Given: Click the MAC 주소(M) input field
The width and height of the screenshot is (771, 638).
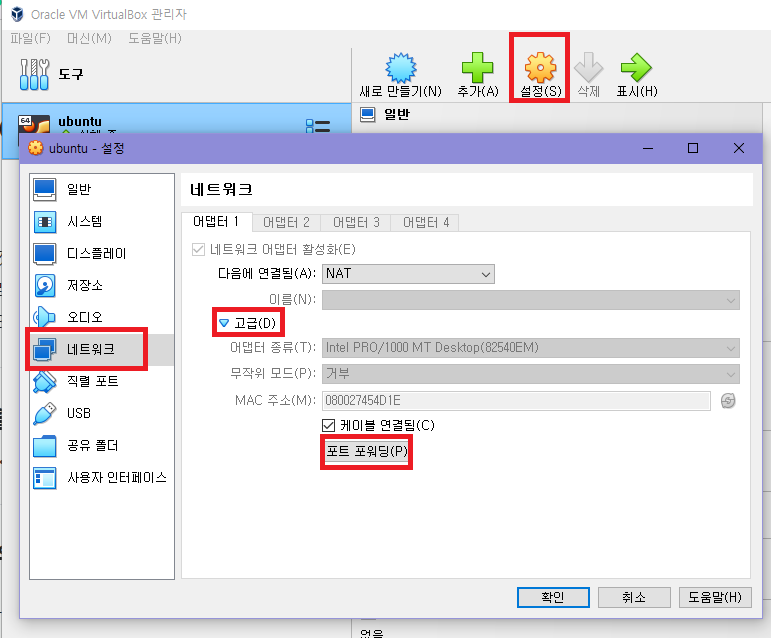Looking at the screenshot, I should (516, 401).
